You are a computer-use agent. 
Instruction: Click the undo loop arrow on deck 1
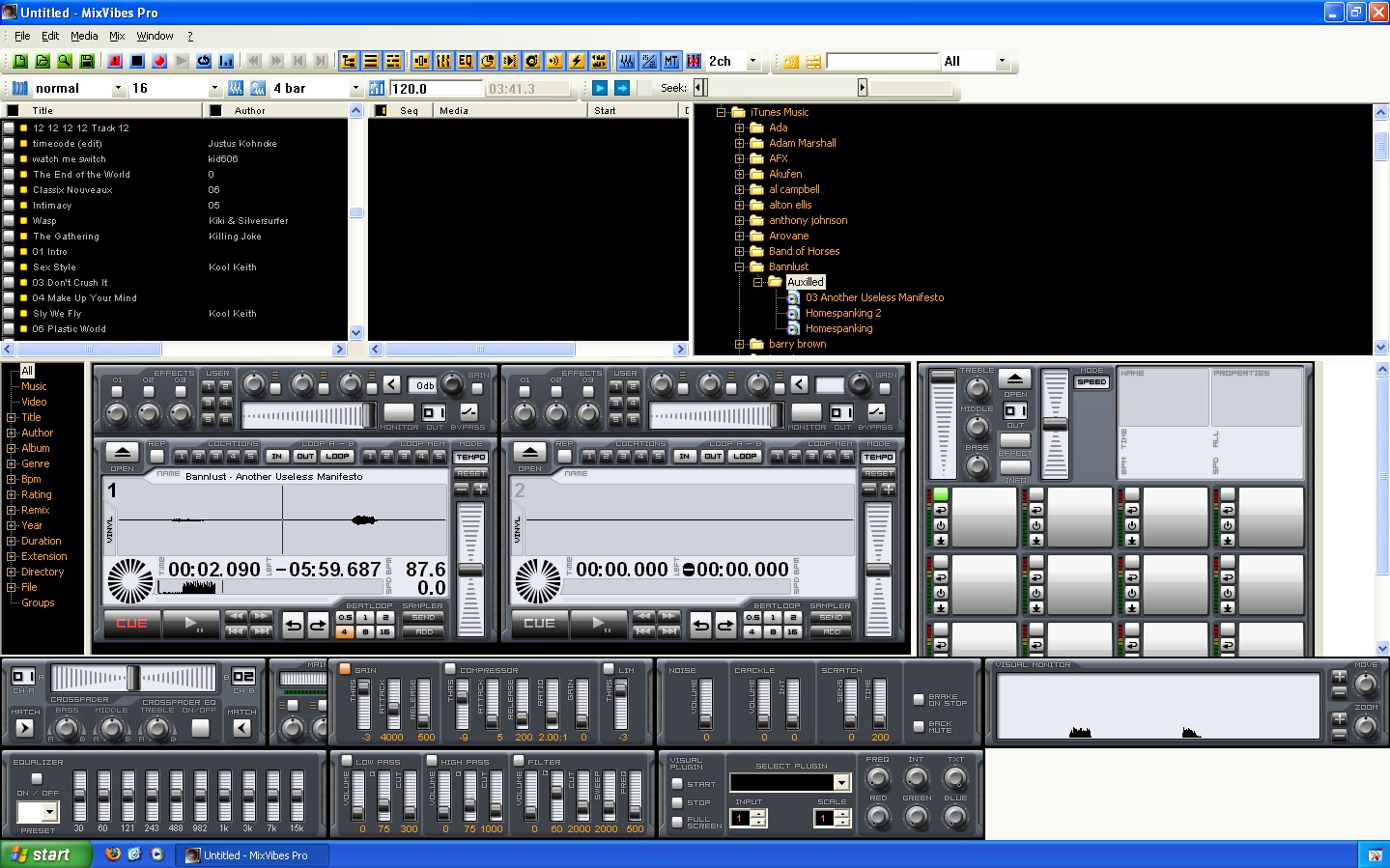294,626
